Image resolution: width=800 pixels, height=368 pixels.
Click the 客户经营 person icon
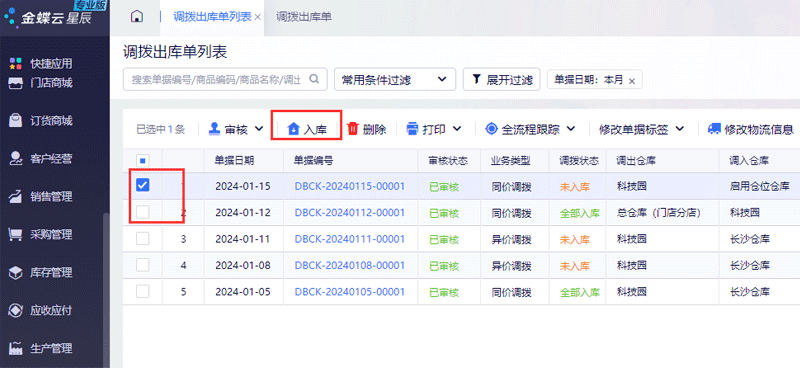pyautogui.click(x=16, y=158)
